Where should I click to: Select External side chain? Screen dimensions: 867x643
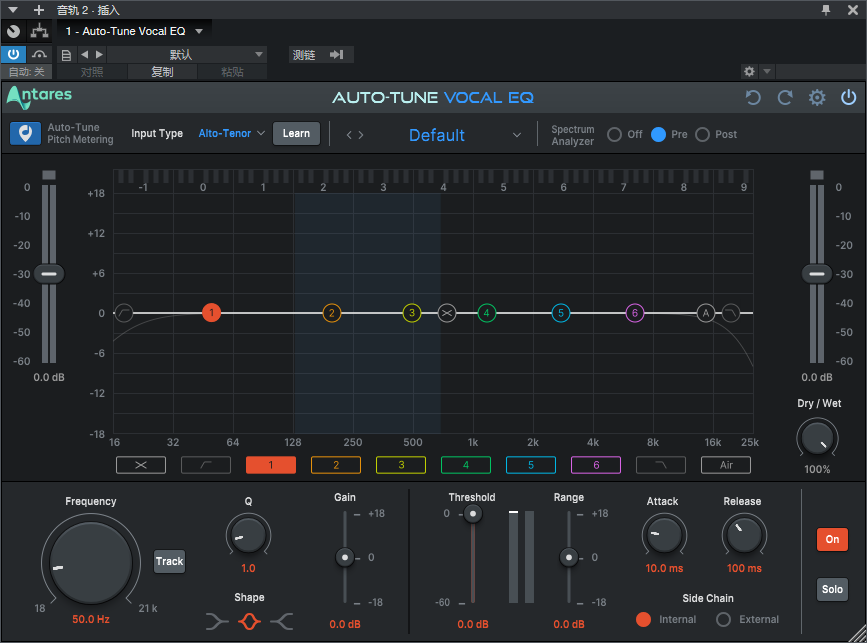coord(723,619)
